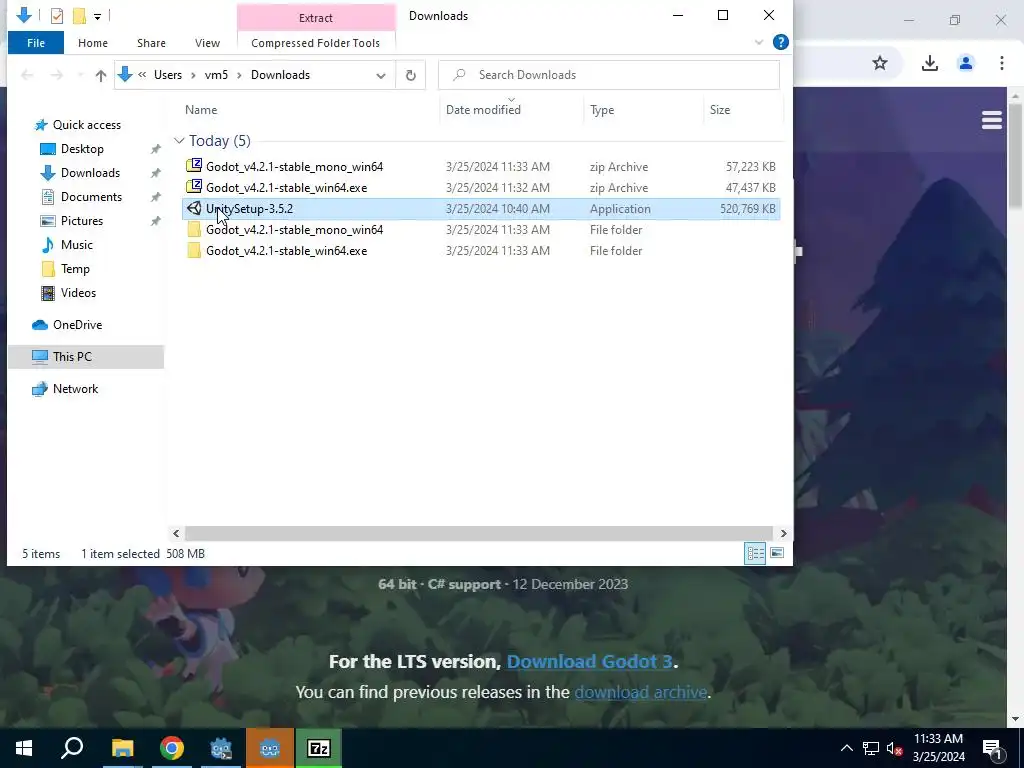This screenshot has height=768, width=1024.
Task: Sort files by the Name column header
Action: (200, 110)
